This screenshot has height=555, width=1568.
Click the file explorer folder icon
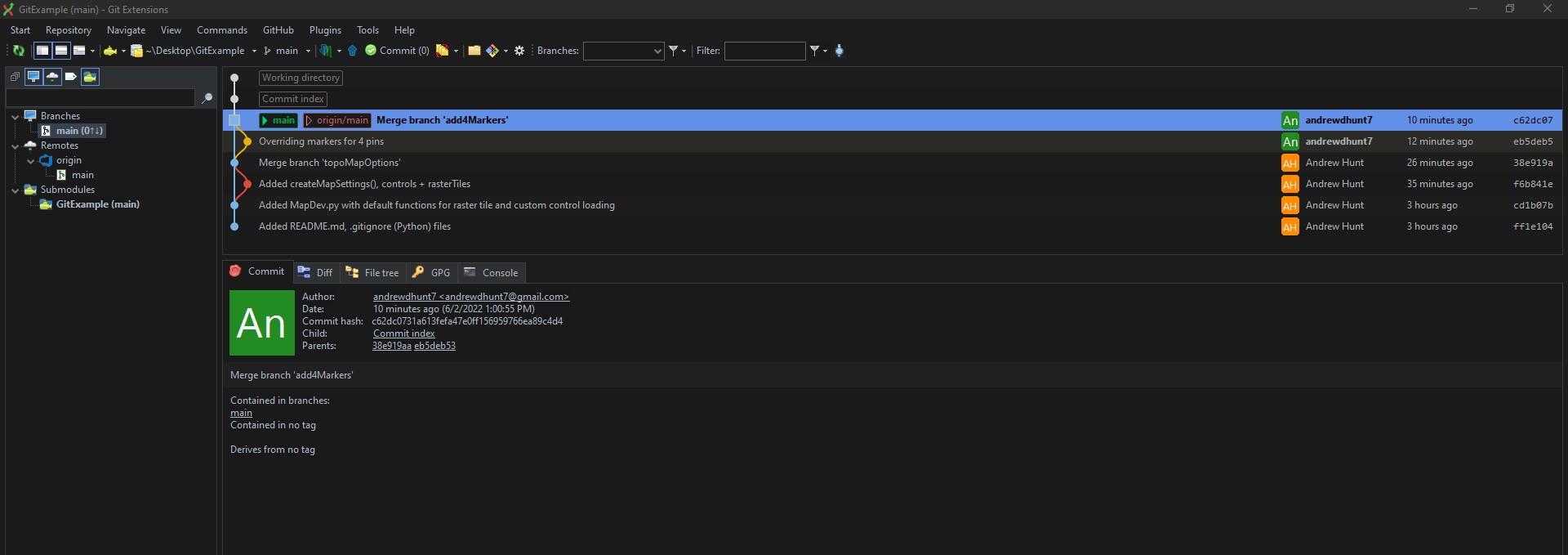(x=474, y=51)
